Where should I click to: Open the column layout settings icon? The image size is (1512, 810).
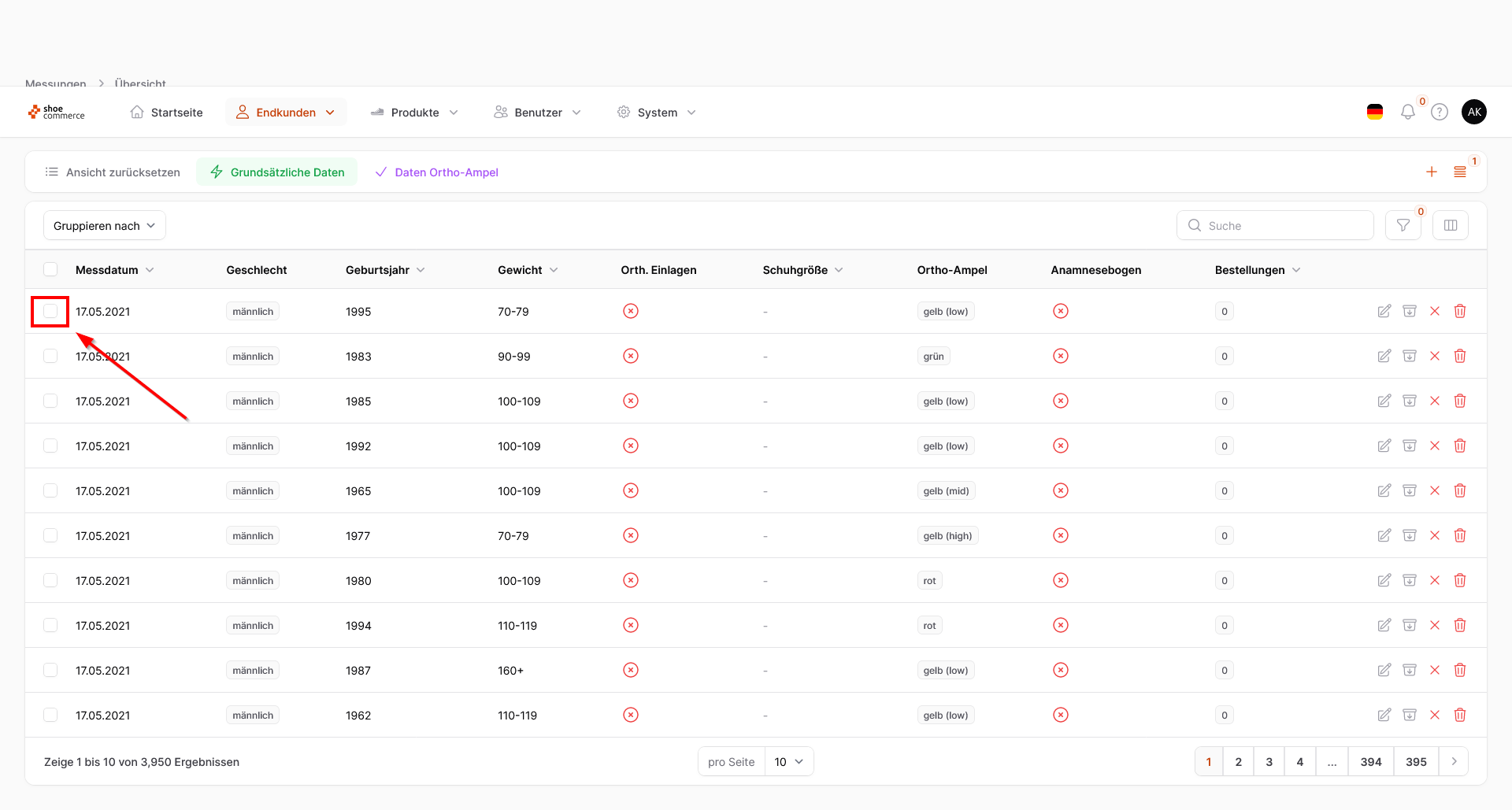[1450, 226]
